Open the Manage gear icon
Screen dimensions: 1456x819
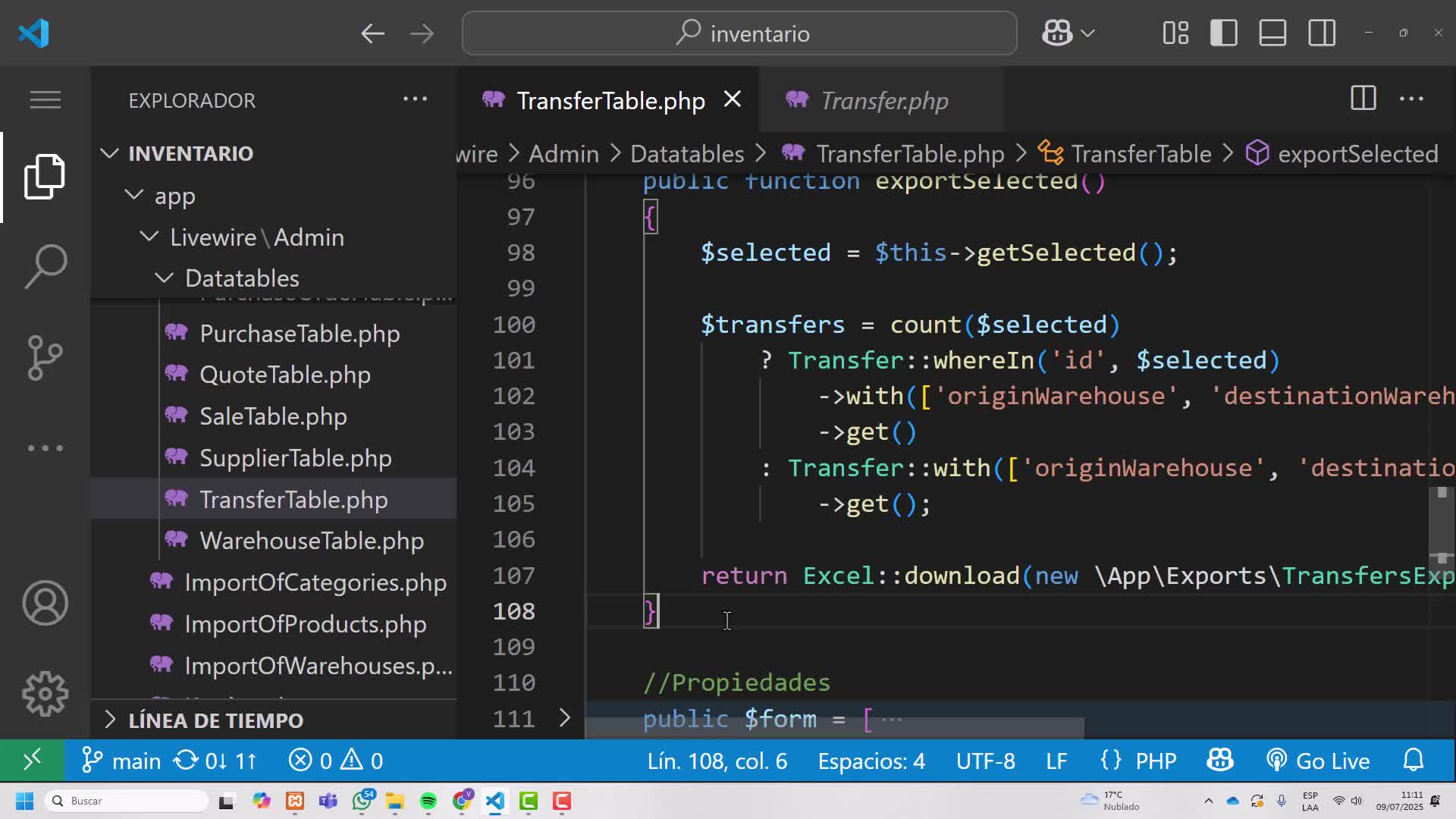[45, 694]
